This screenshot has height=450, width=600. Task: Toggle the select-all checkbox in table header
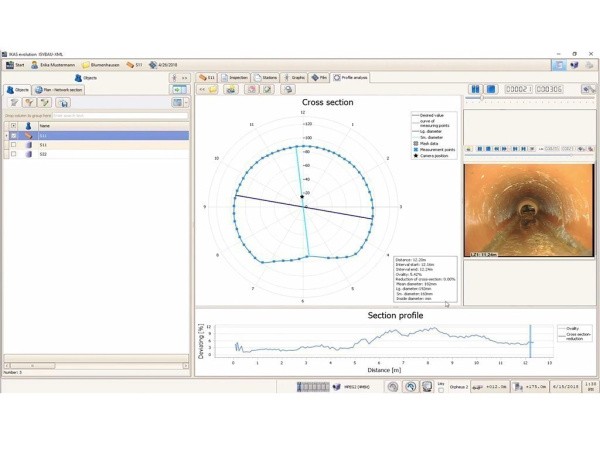point(13,125)
